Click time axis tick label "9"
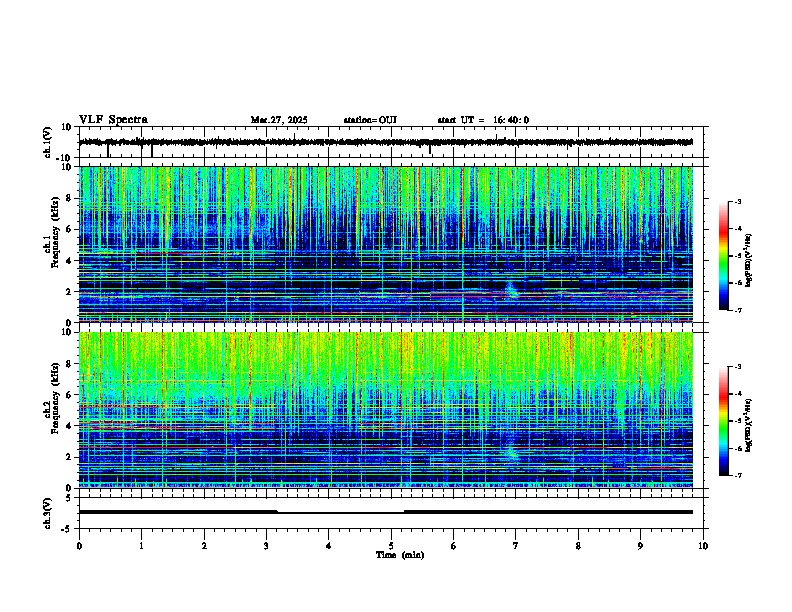This screenshot has height=612, width=792. (x=640, y=546)
